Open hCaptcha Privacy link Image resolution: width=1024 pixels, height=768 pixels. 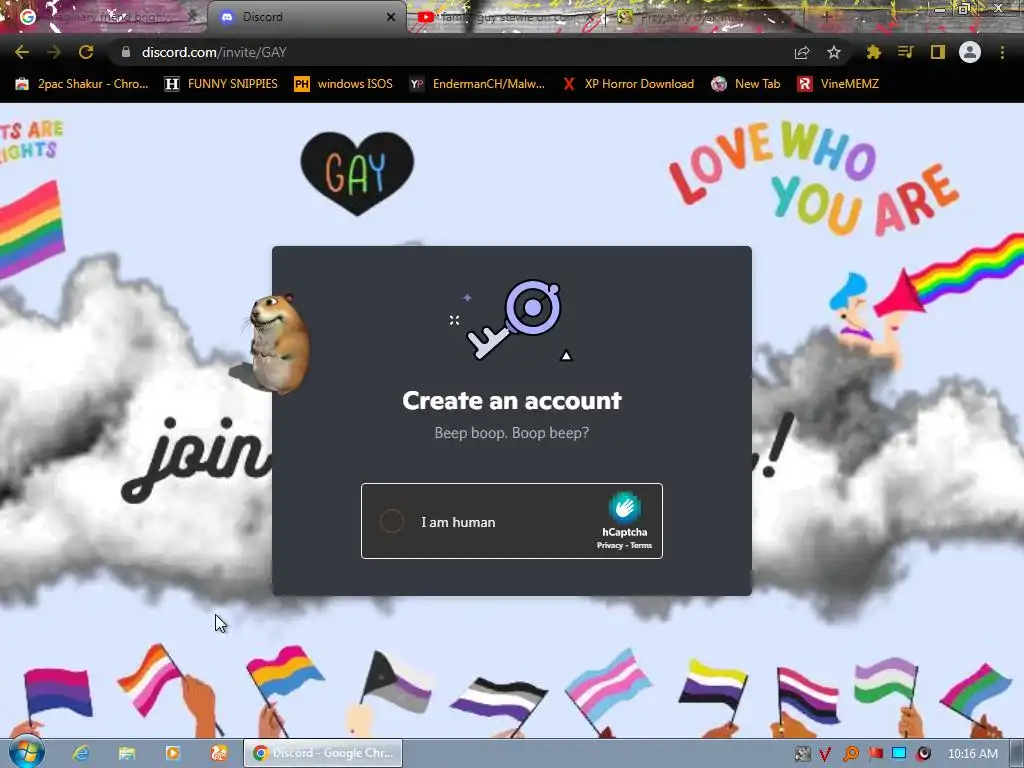click(609, 545)
